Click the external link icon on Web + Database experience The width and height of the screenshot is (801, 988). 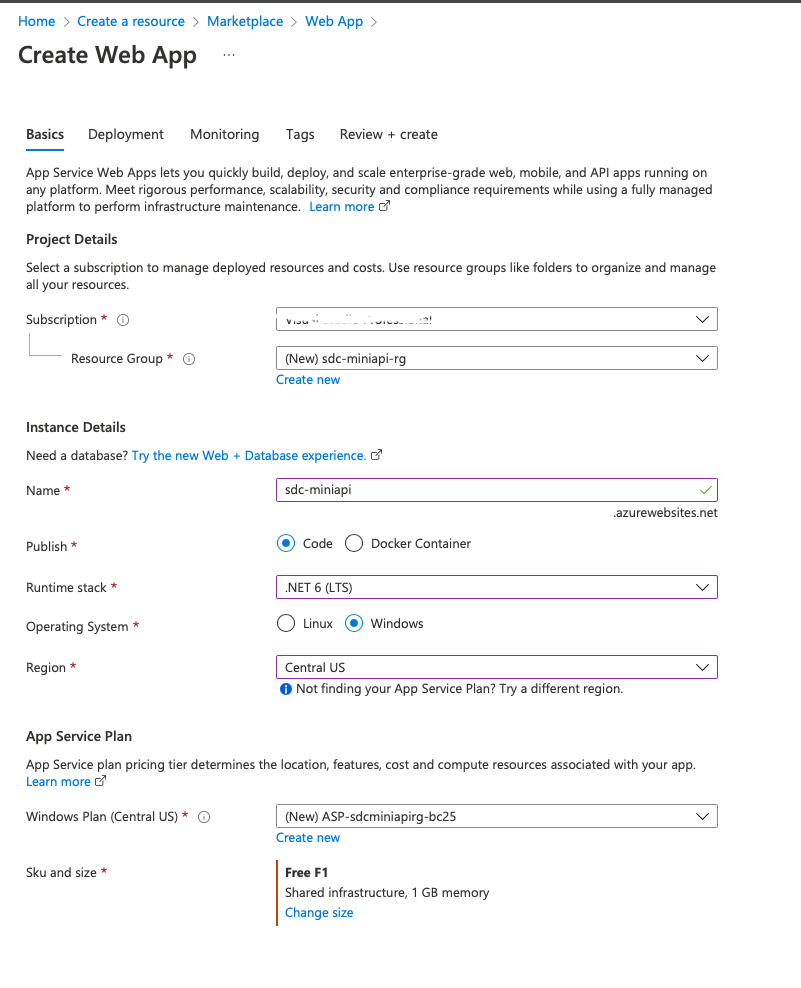click(x=377, y=454)
